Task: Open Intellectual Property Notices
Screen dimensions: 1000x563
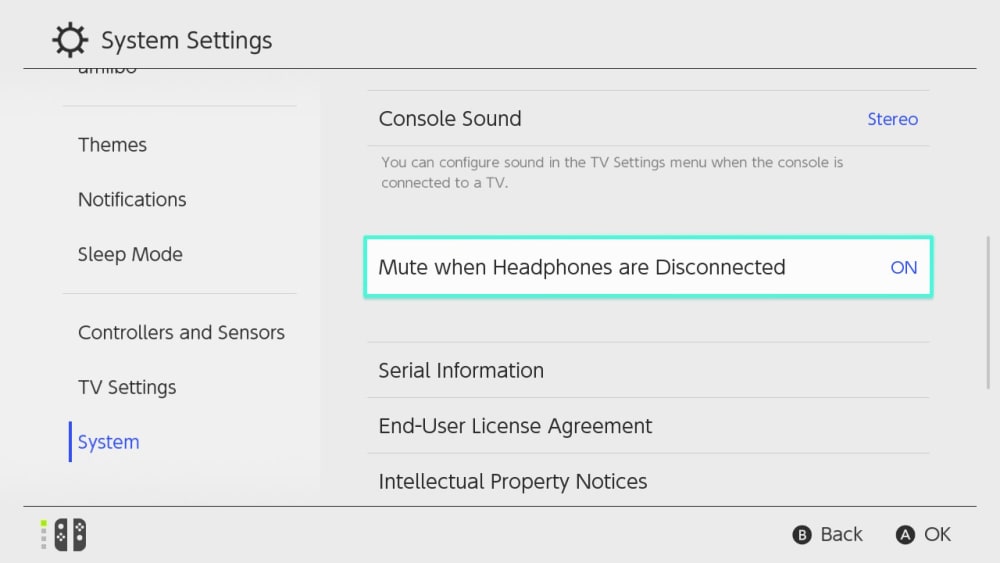Action: pyautogui.click(x=512, y=481)
